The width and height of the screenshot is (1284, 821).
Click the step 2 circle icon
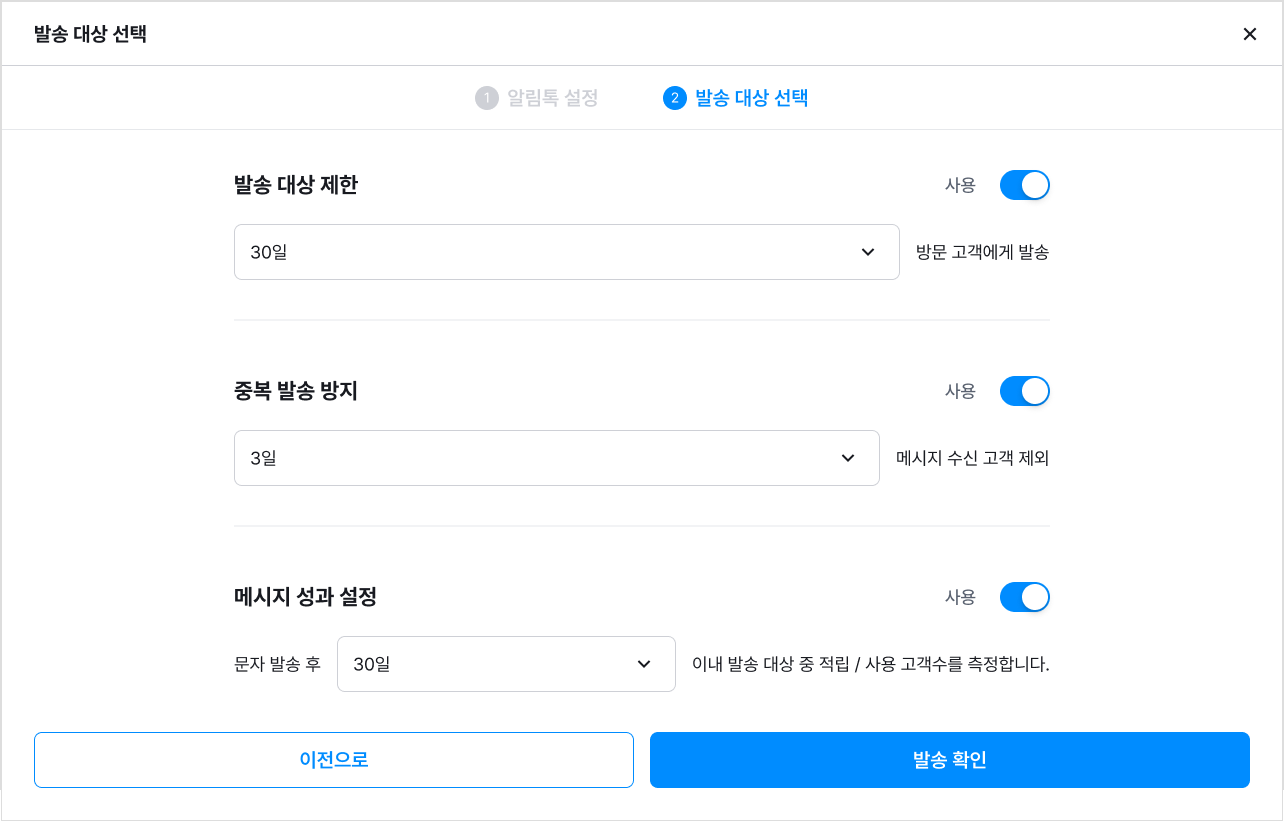pos(674,98)
